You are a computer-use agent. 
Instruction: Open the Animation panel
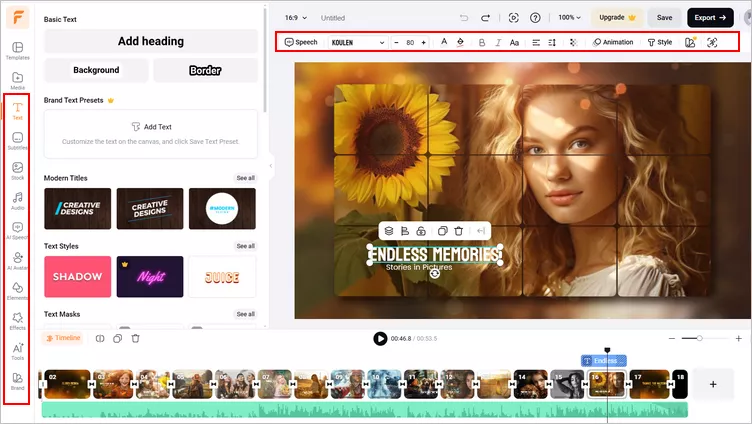pyautogui.click(x=613, y=42)
